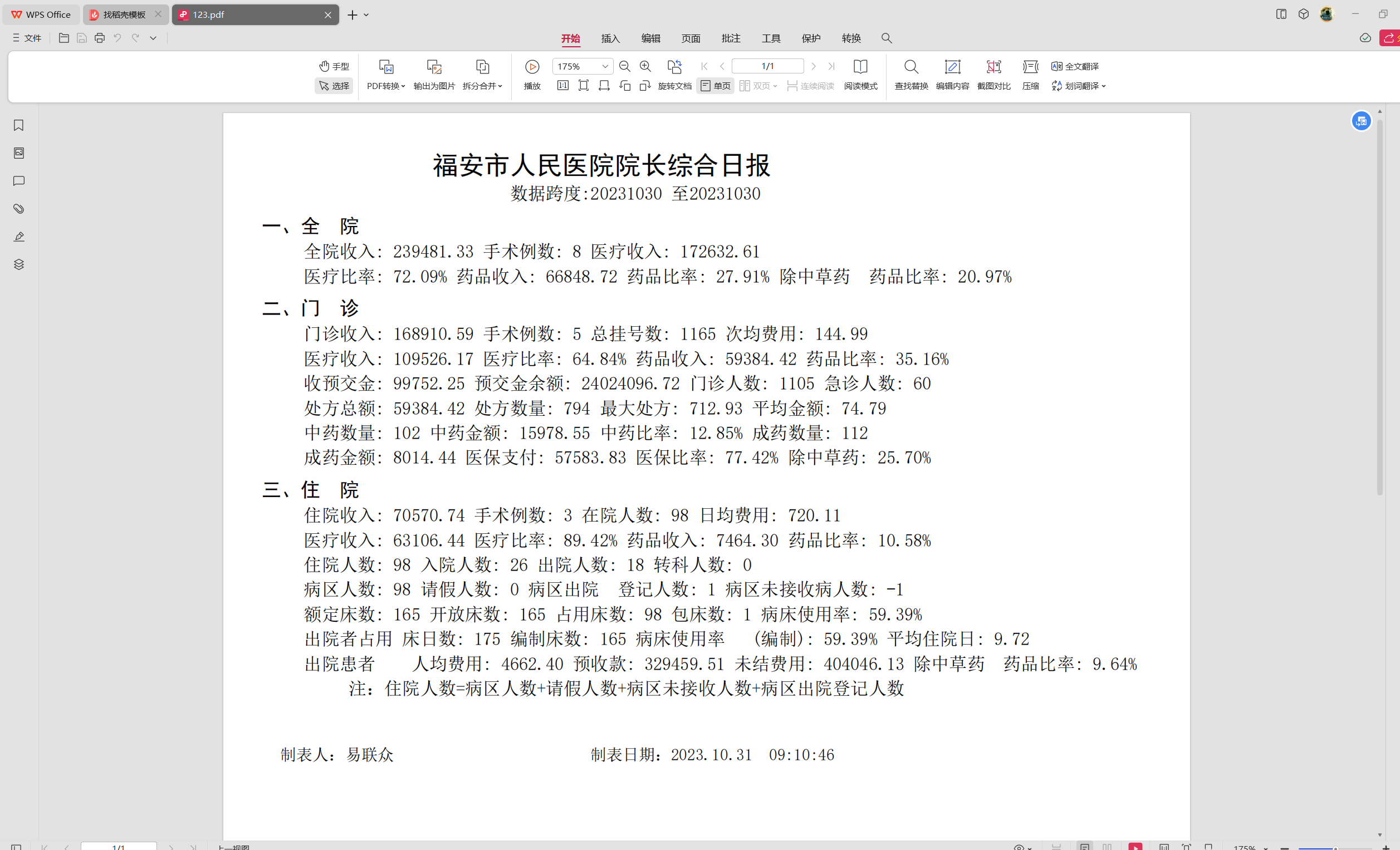Expand the 175% zoom level dropdown
Image resolution: width=1400 pixels, height=850 pixels.
coord(605,66)
